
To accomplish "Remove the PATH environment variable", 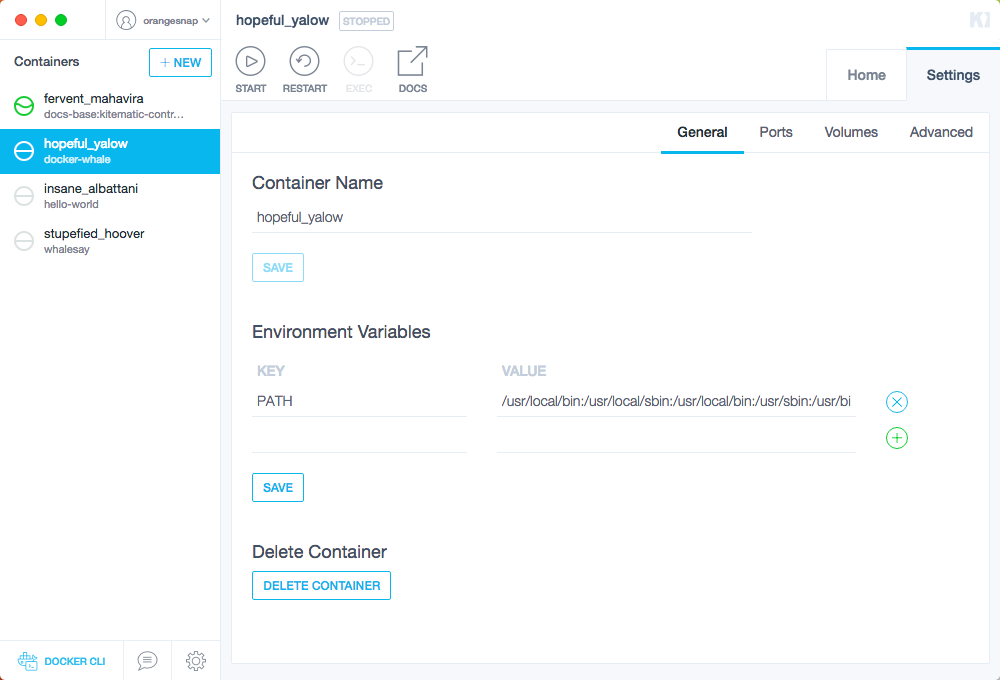I will pyautogui.click(x=897, y=402).
